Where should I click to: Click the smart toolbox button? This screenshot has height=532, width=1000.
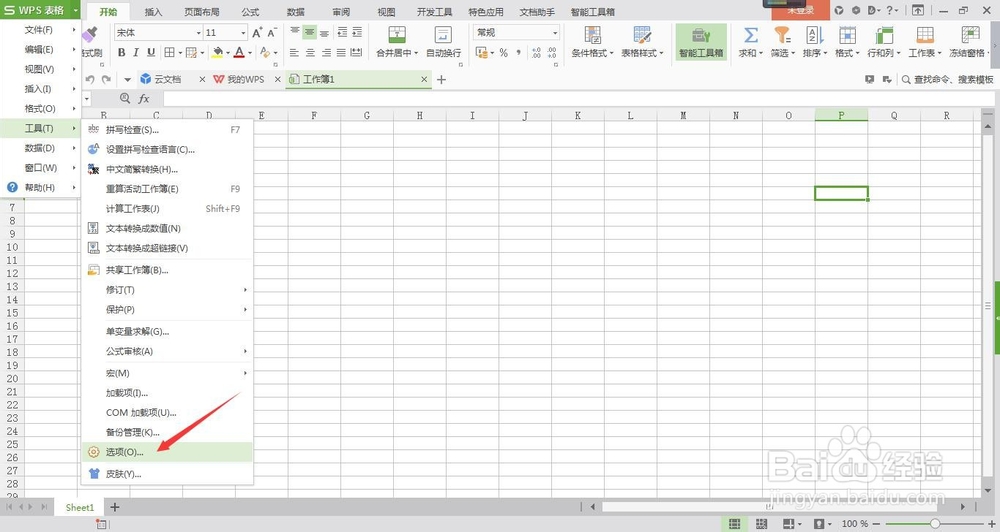[701, 42]
